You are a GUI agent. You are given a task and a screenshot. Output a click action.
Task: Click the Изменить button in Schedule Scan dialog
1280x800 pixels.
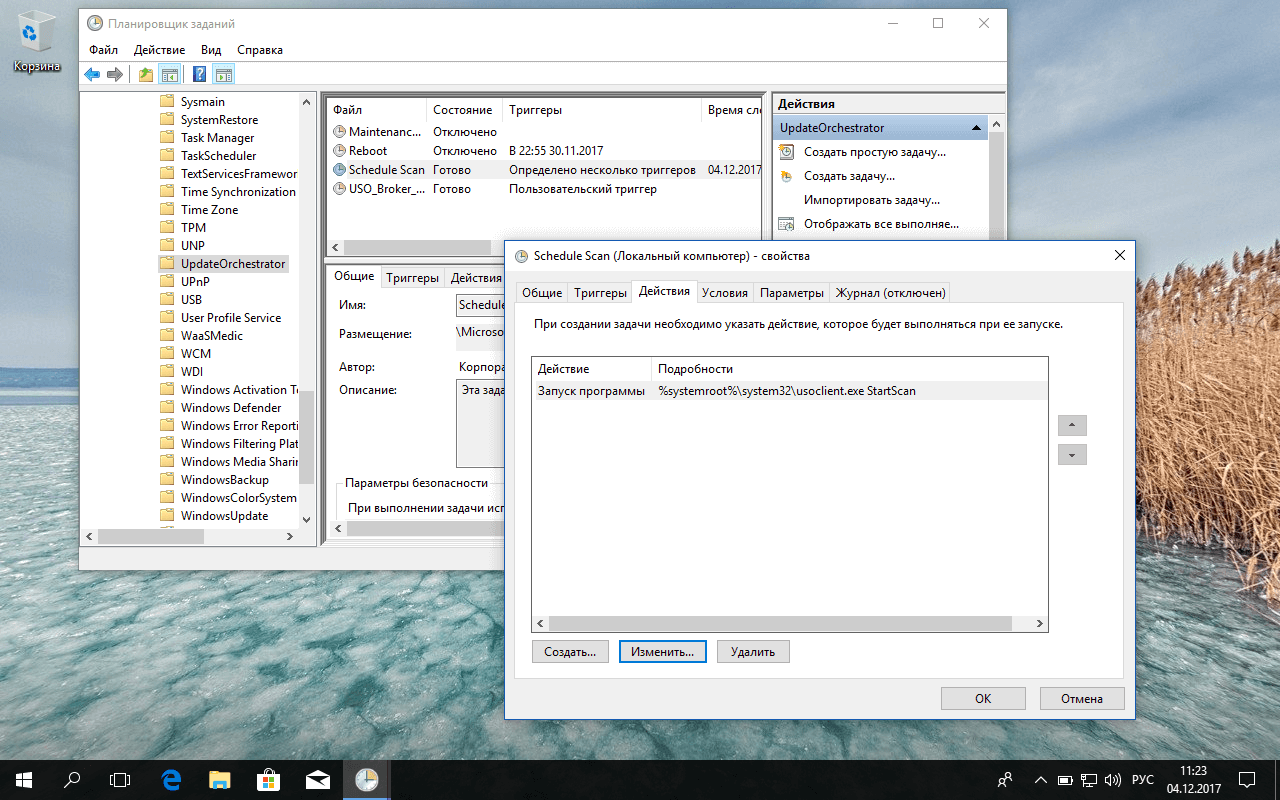point(662,651)
